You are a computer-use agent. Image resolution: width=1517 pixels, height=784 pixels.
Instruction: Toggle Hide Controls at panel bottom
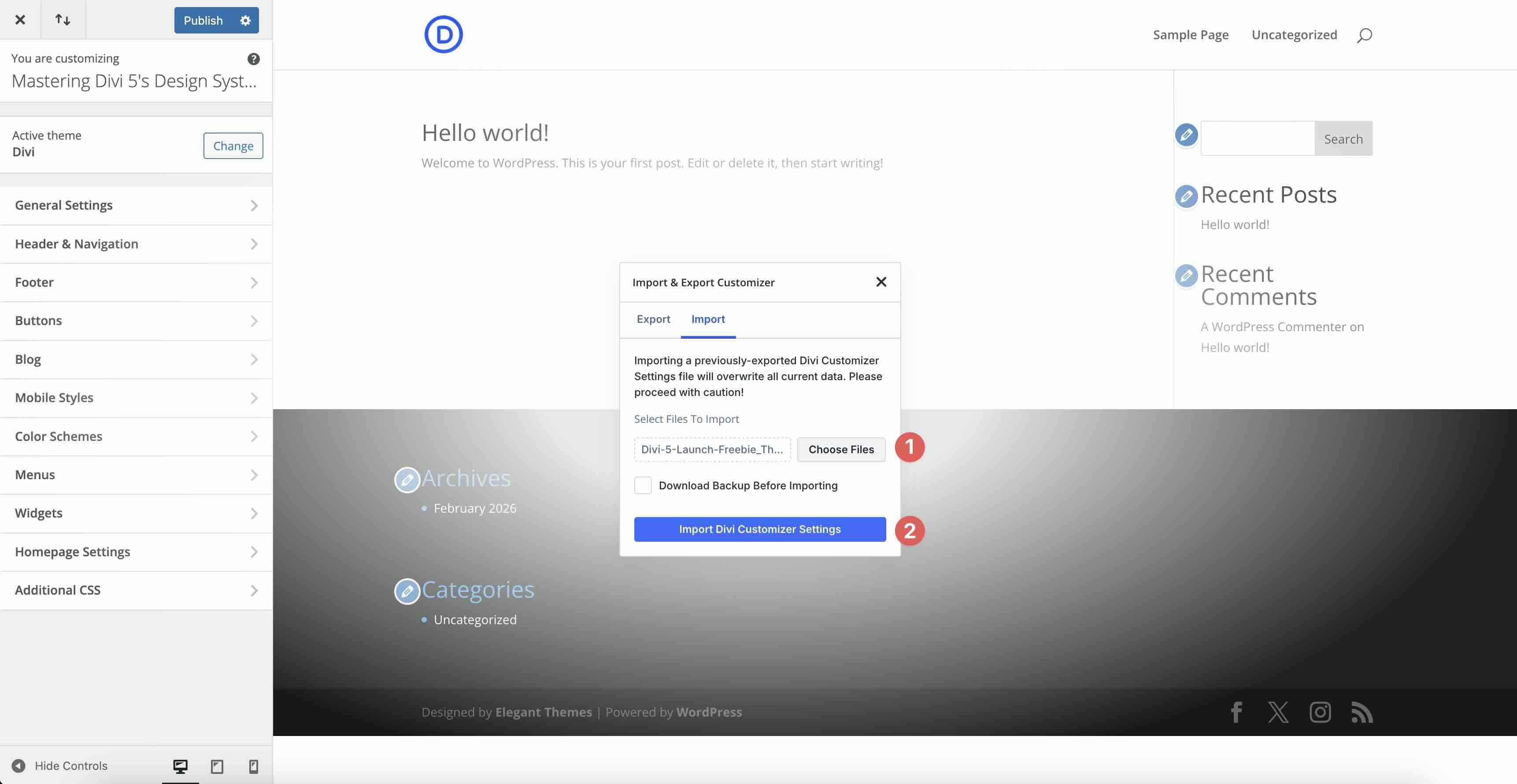pyautogui.click(x=59, y=766)
